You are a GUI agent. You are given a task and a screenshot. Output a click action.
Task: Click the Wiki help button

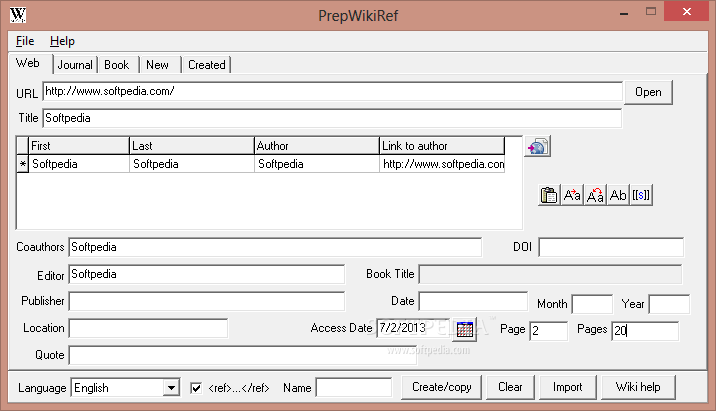[638, 387]
